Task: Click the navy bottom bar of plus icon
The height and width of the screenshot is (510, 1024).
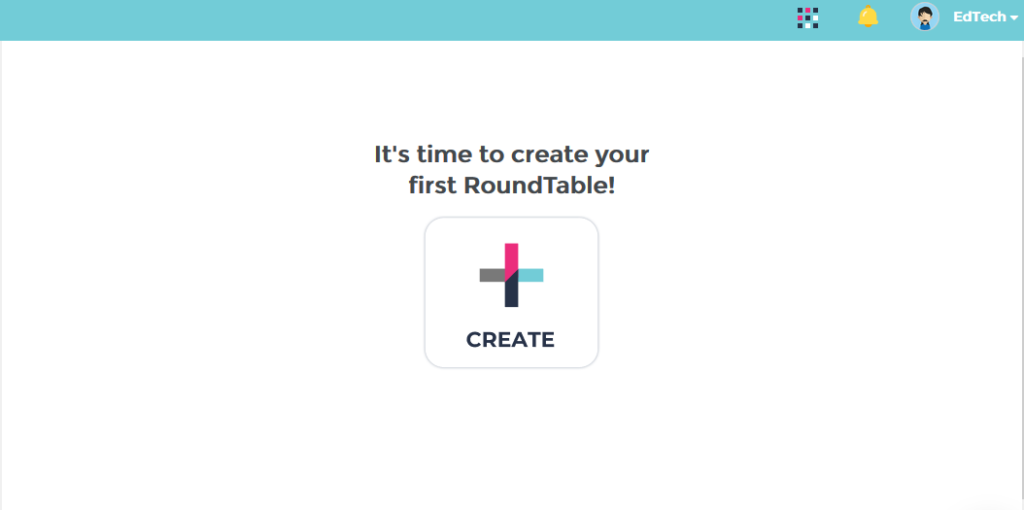Action: (511, 292)
